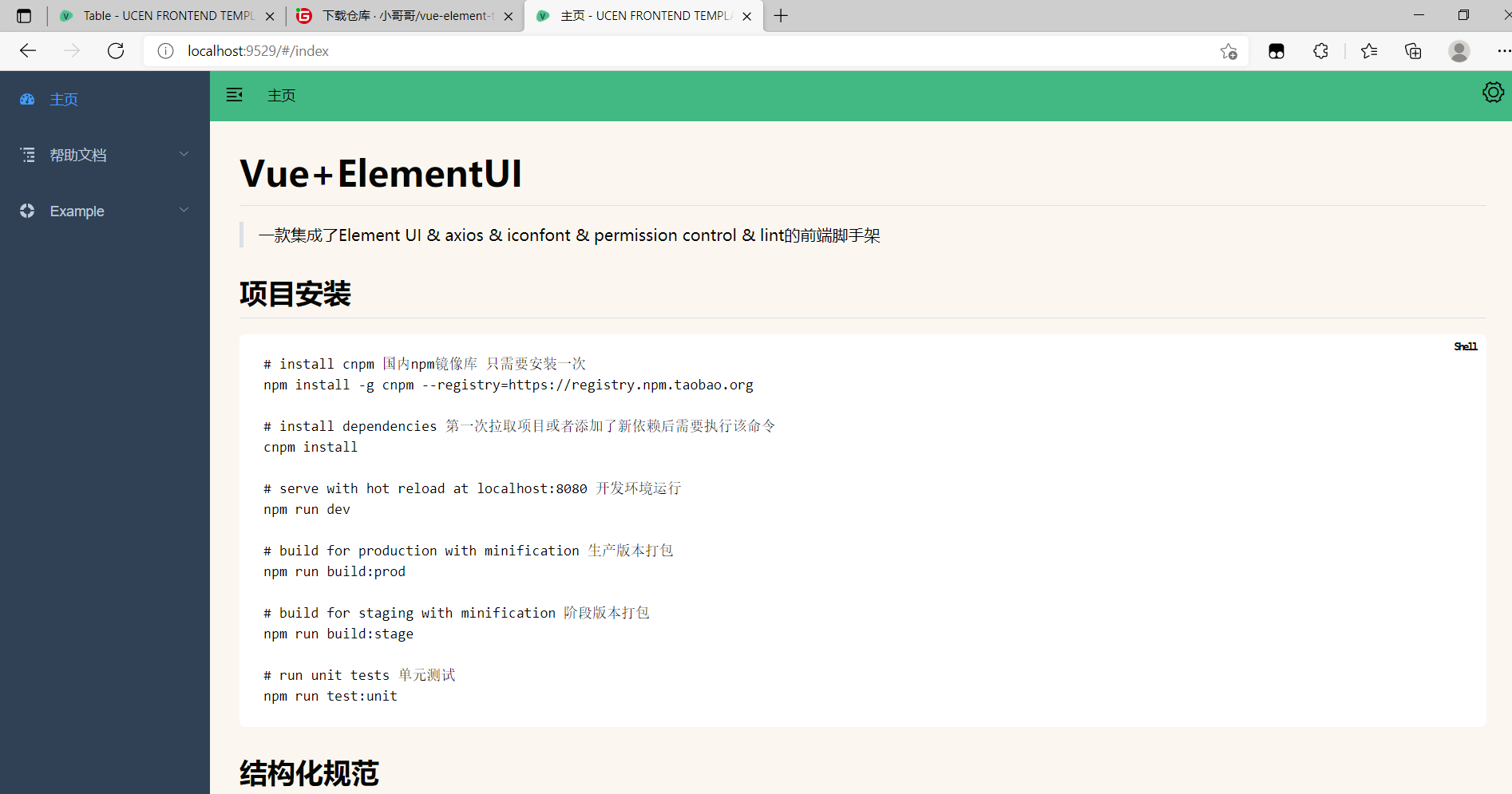Switch to the Table - UCEN FRONTEND TEMPL tab
1512x794 pixels.
[x=168, y=16]
